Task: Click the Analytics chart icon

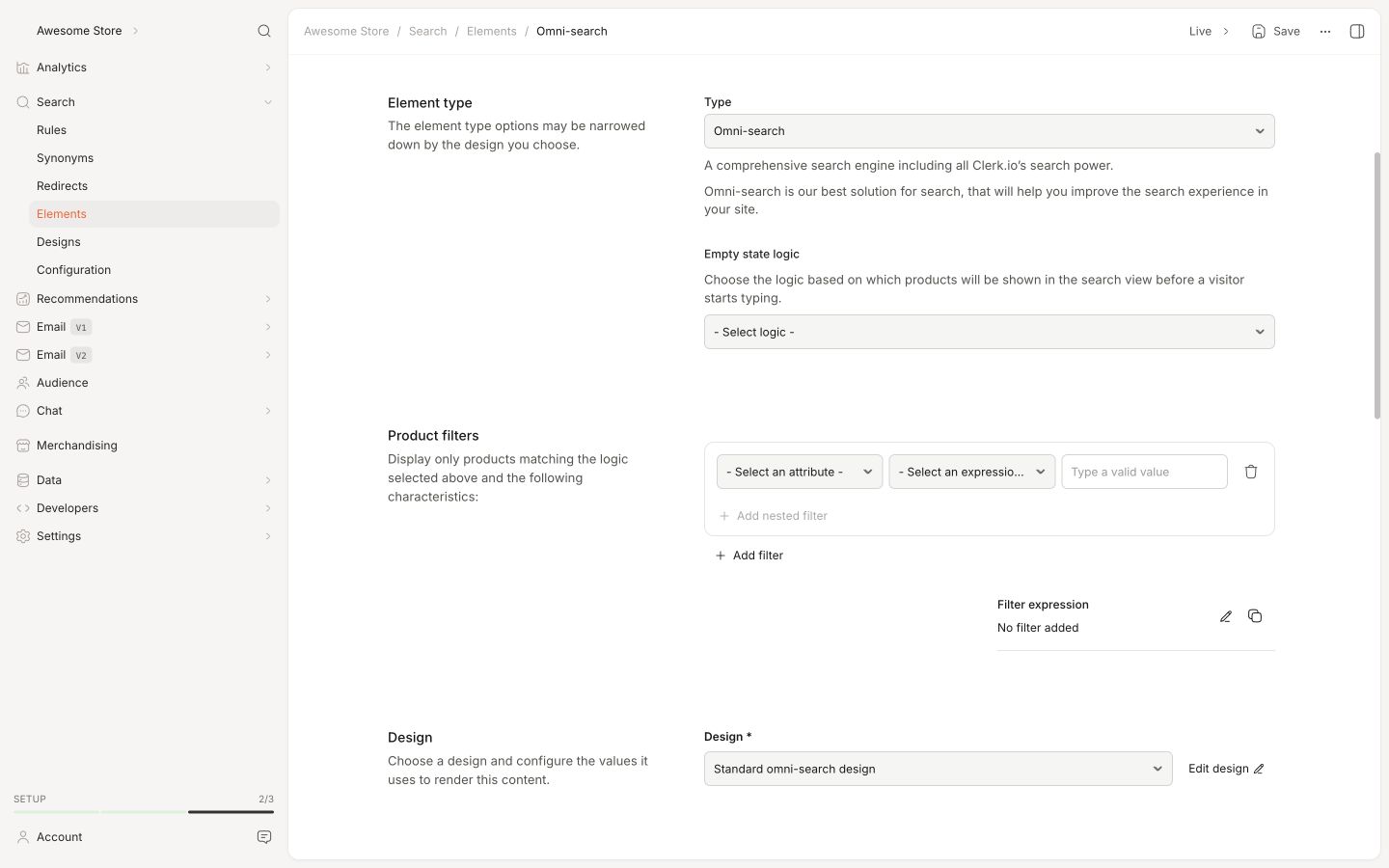Action: coord(23,68)
